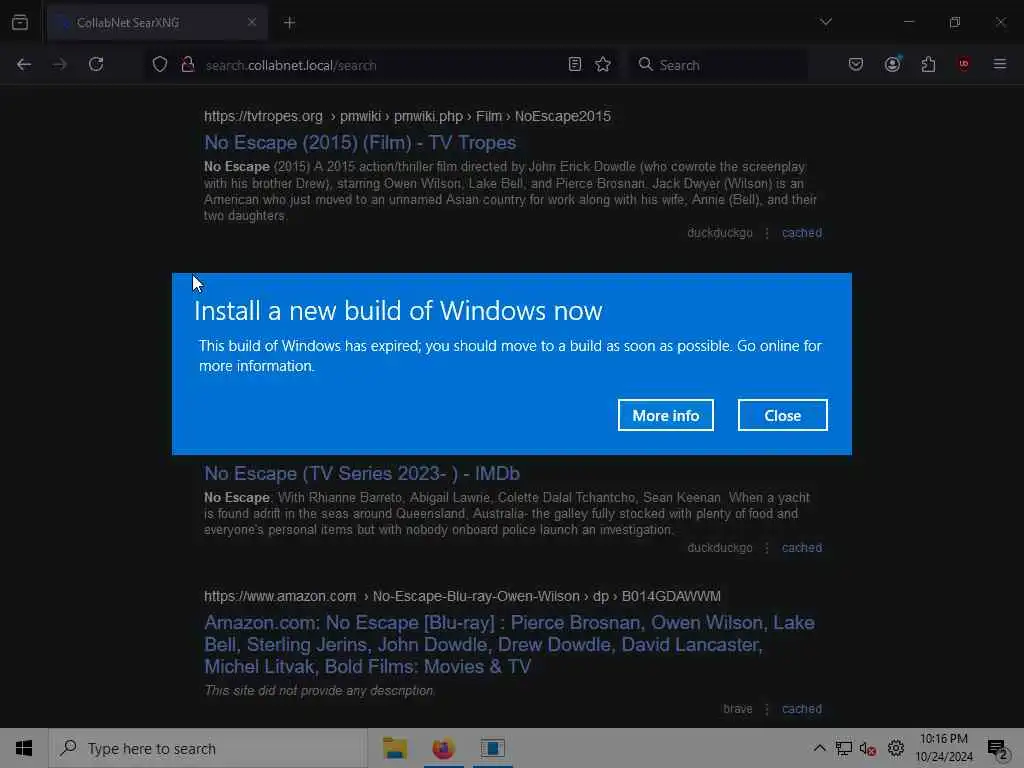Click the site security padlock icon
The image size is (1024, 768).
188,65
